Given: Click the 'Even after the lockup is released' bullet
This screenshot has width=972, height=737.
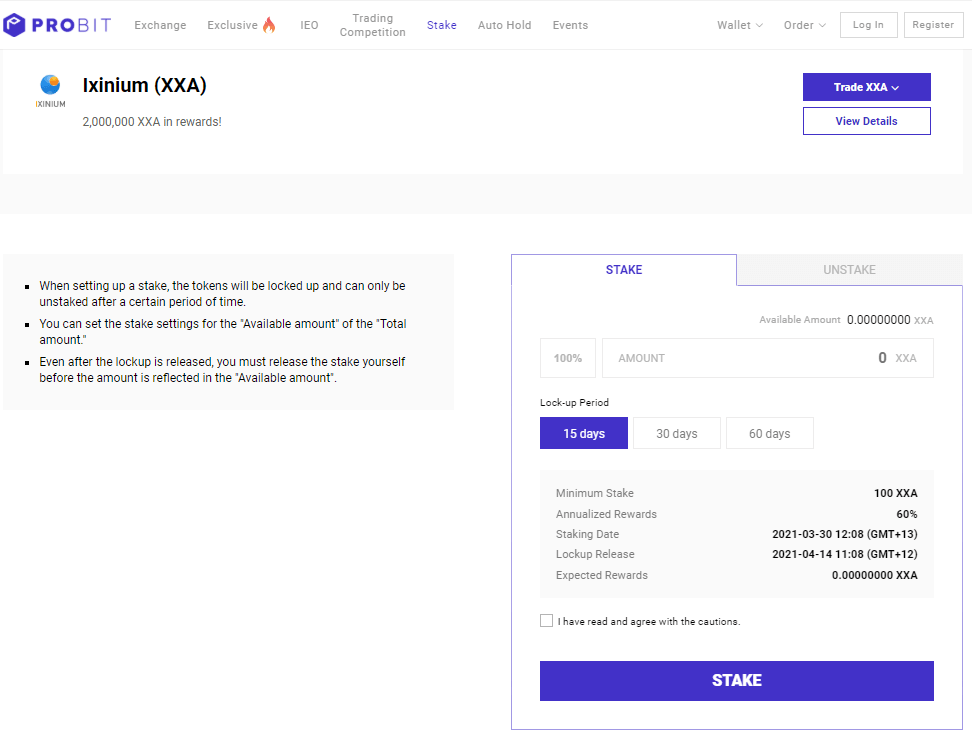Looking at the screenshot, I should point(222,369).
